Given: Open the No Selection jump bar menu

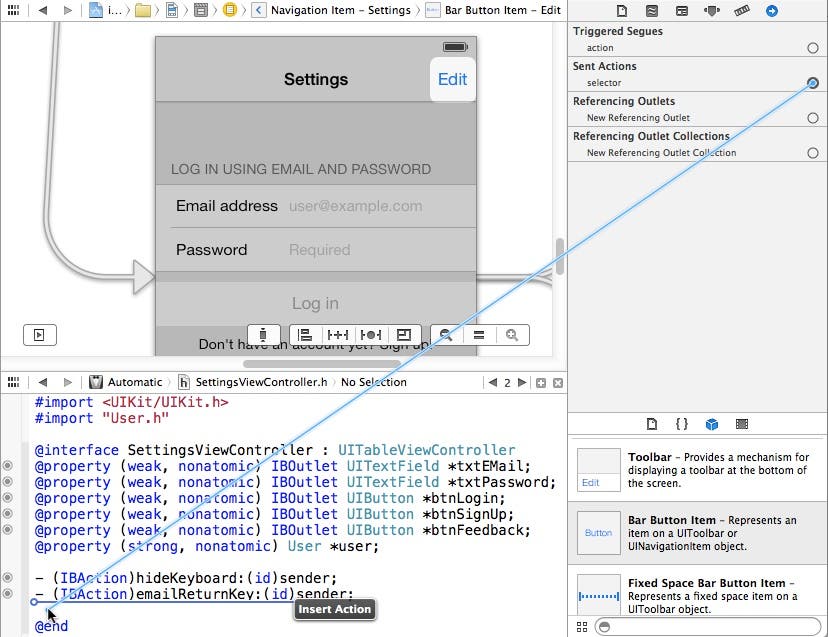Looking at the screenshot, I should click(x=373, y=382).
